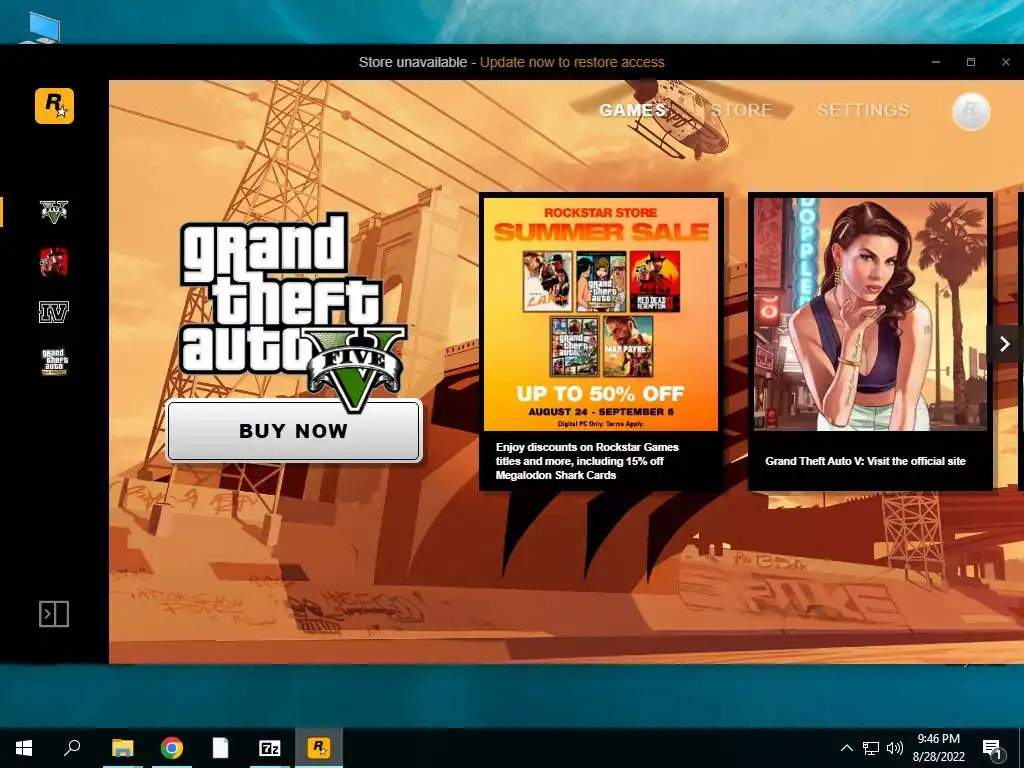Open the GTA V official site card image
The image size is (1024, 768).
[870, 314]
